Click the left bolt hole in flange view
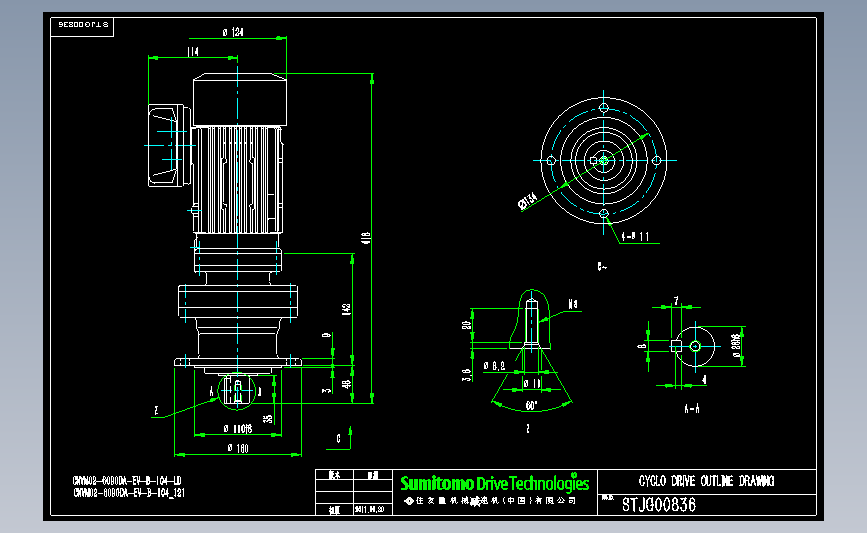The height and width of the screenshot is (533, 867). [x=551, y=160]
